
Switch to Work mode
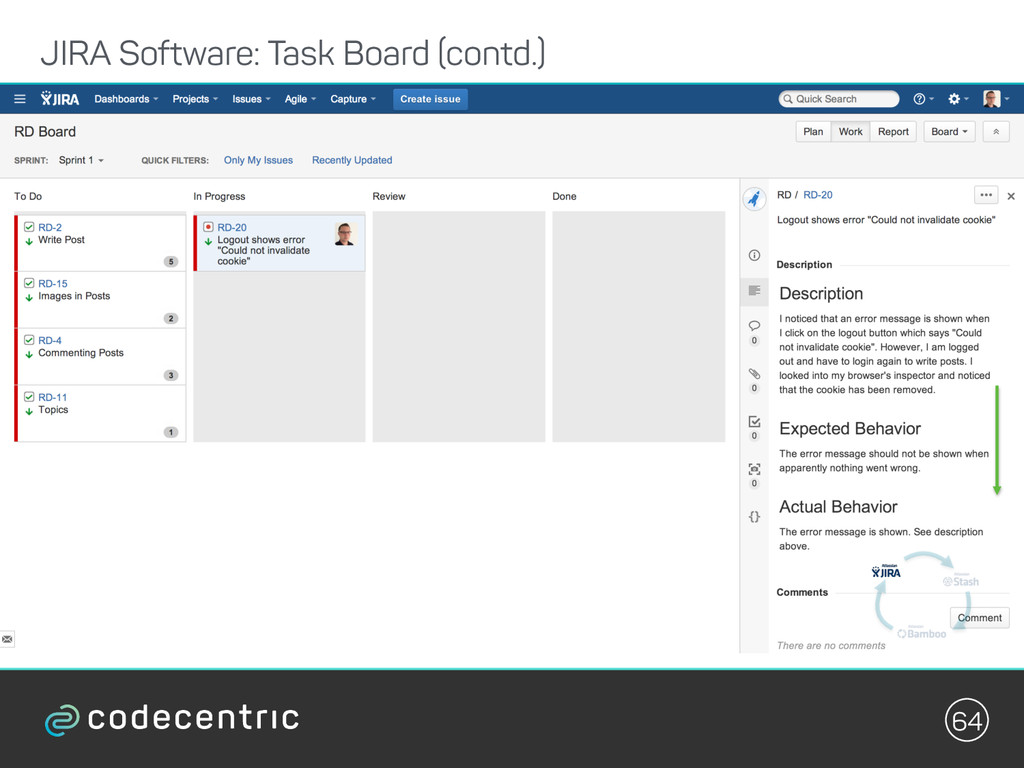[x=850, y=131]
